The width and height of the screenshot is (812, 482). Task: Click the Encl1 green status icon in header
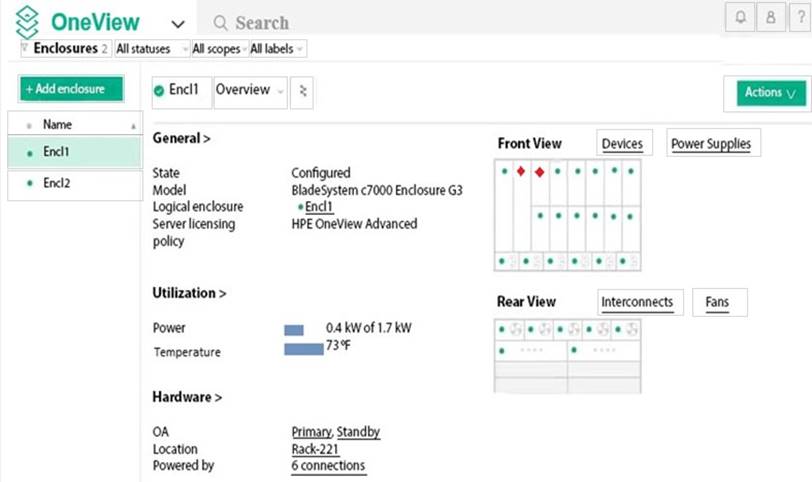[x=159, y=91]
